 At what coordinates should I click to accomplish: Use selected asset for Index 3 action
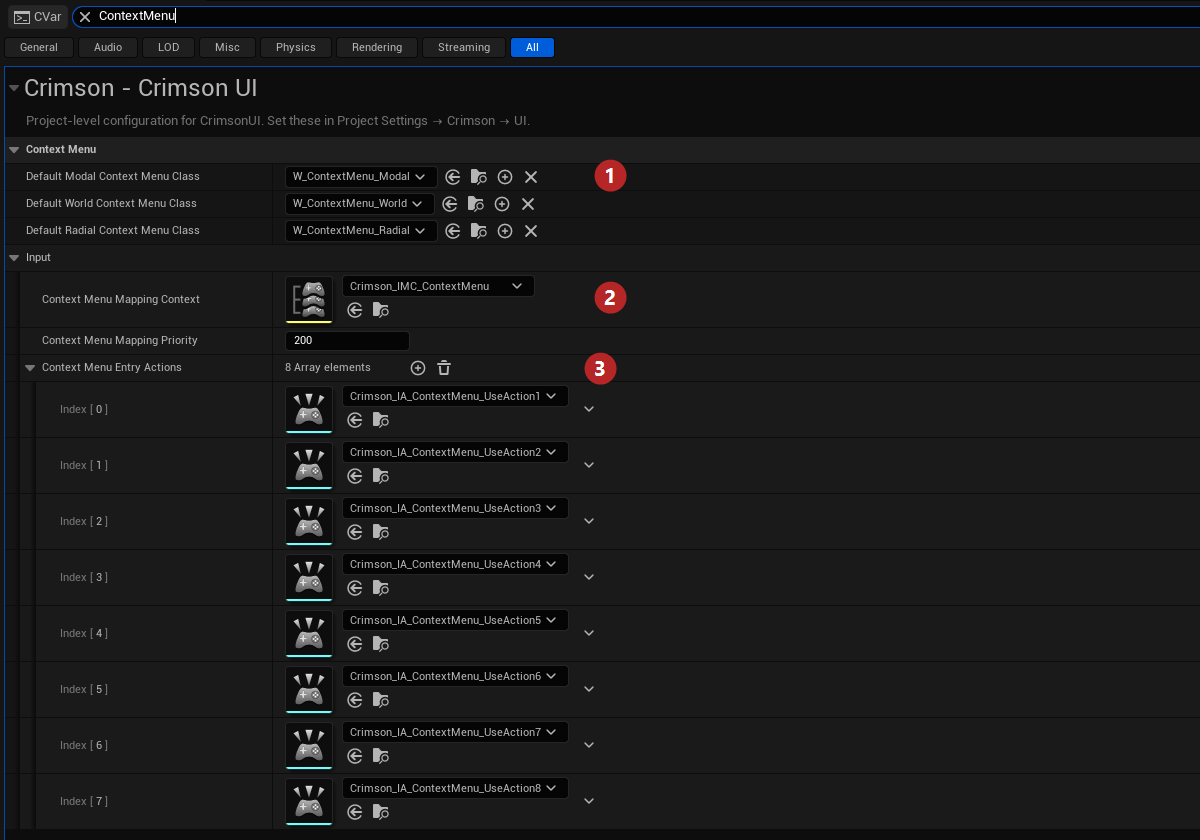point(354,588)
